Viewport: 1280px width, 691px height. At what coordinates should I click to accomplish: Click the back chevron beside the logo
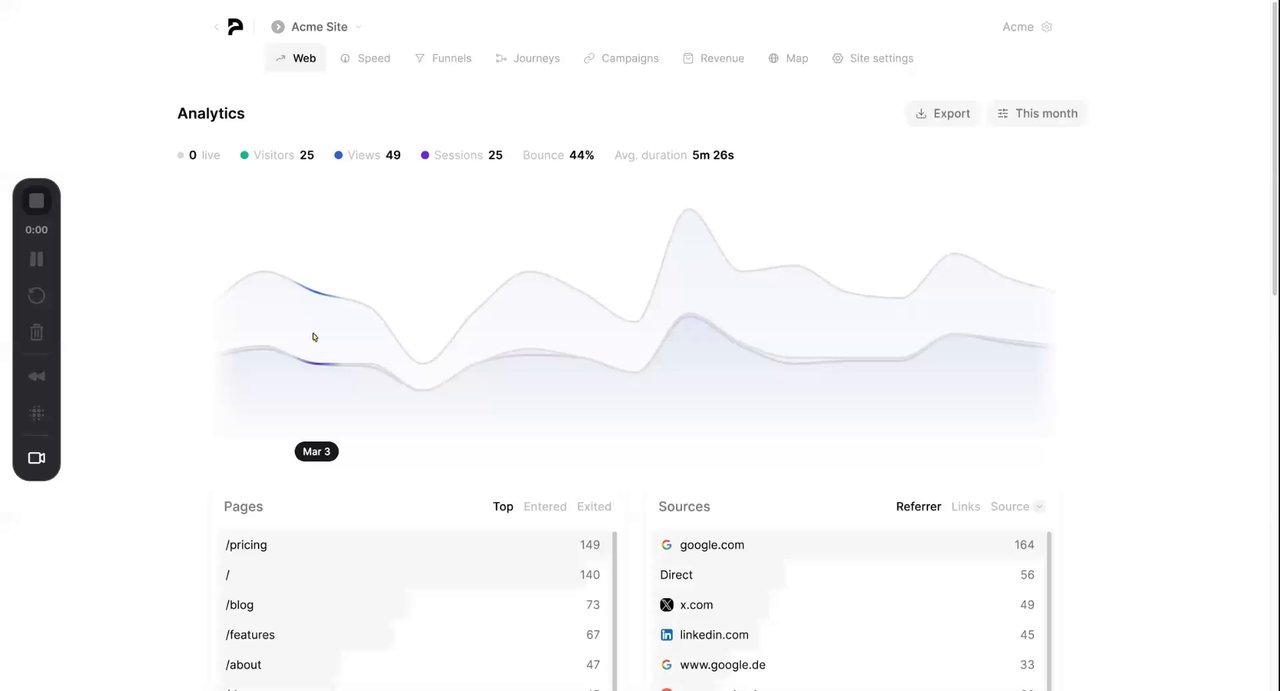coord(216,27)
